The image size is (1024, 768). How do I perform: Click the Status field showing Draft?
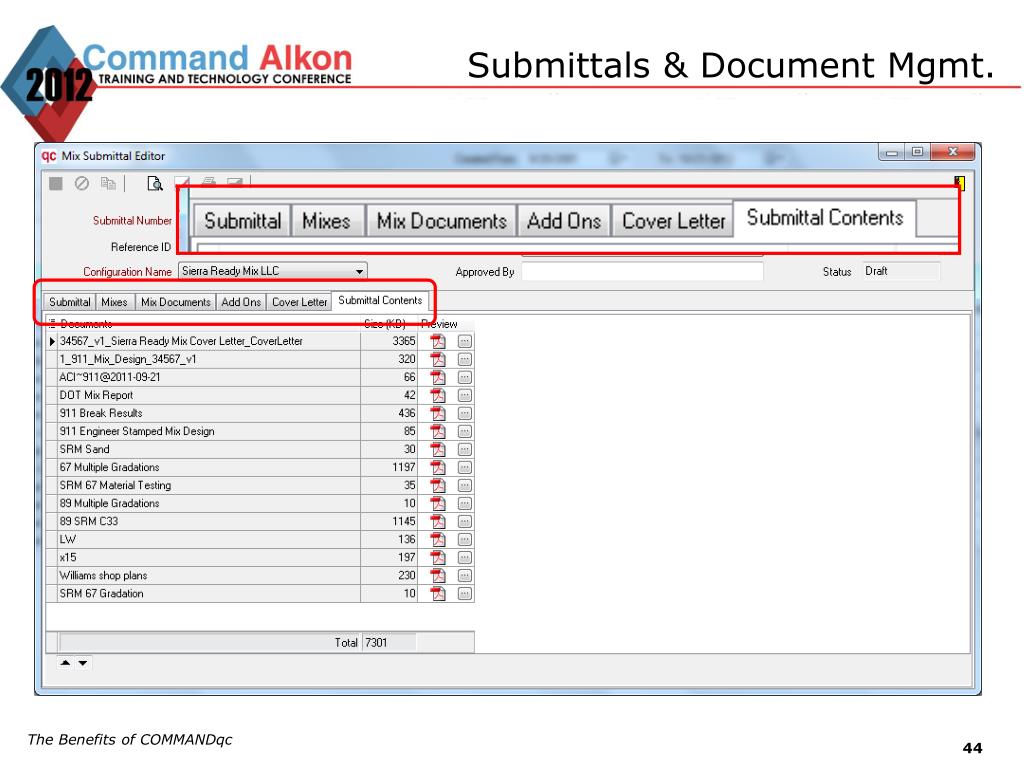coord(901,271)
